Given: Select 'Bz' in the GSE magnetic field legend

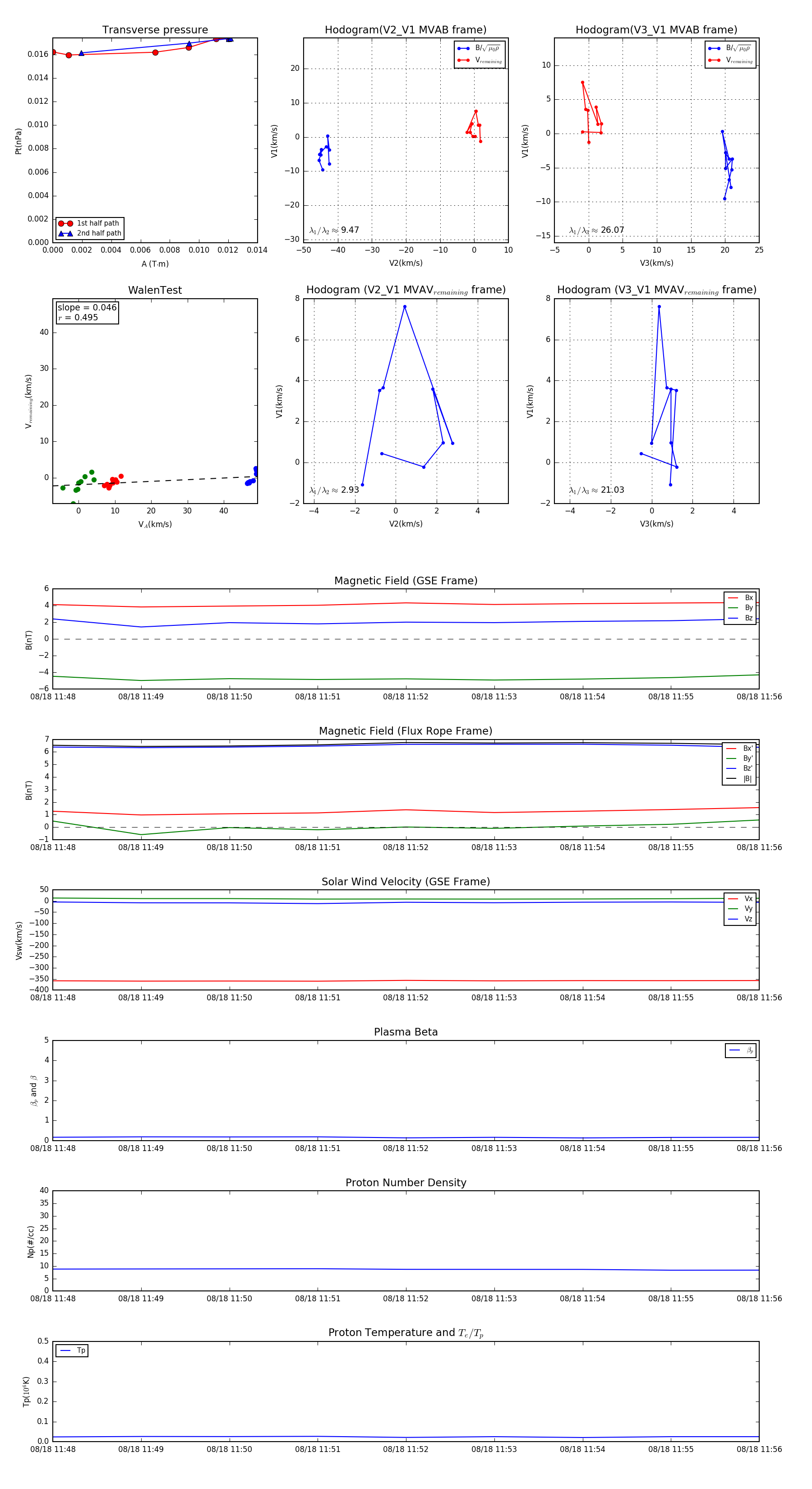Looking at the screenshot, I should click(740, 618).
